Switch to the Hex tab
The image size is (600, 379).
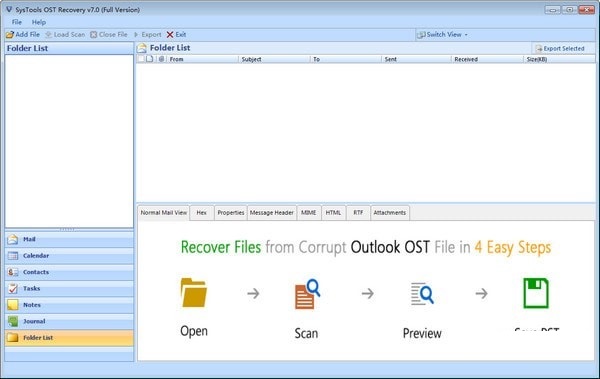(x=202, y=213)
